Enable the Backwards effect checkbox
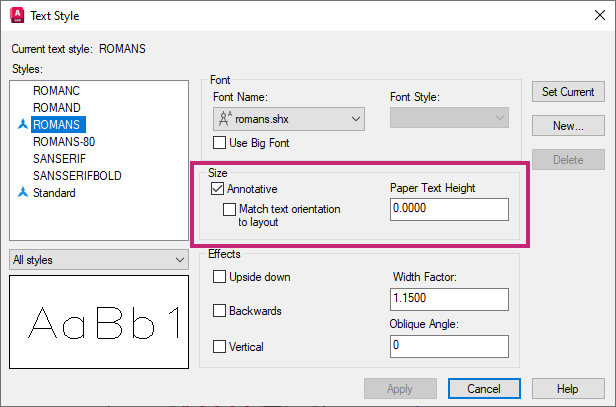Screen dimensions: 616x407 (x=219, y=311)
